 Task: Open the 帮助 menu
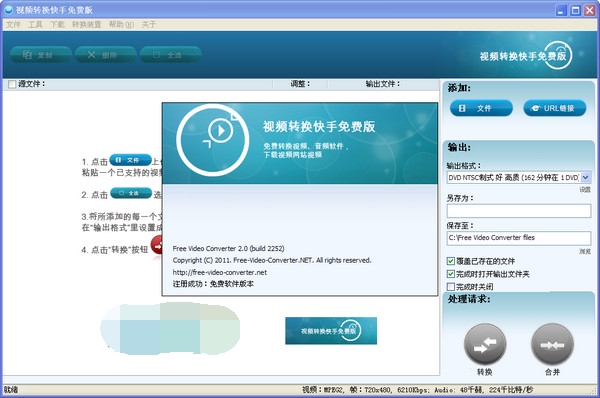(x=121, y=24)
